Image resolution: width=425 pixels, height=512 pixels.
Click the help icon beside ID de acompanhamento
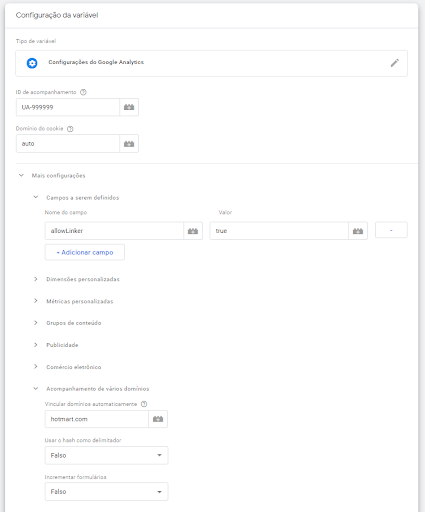(83, 92)
